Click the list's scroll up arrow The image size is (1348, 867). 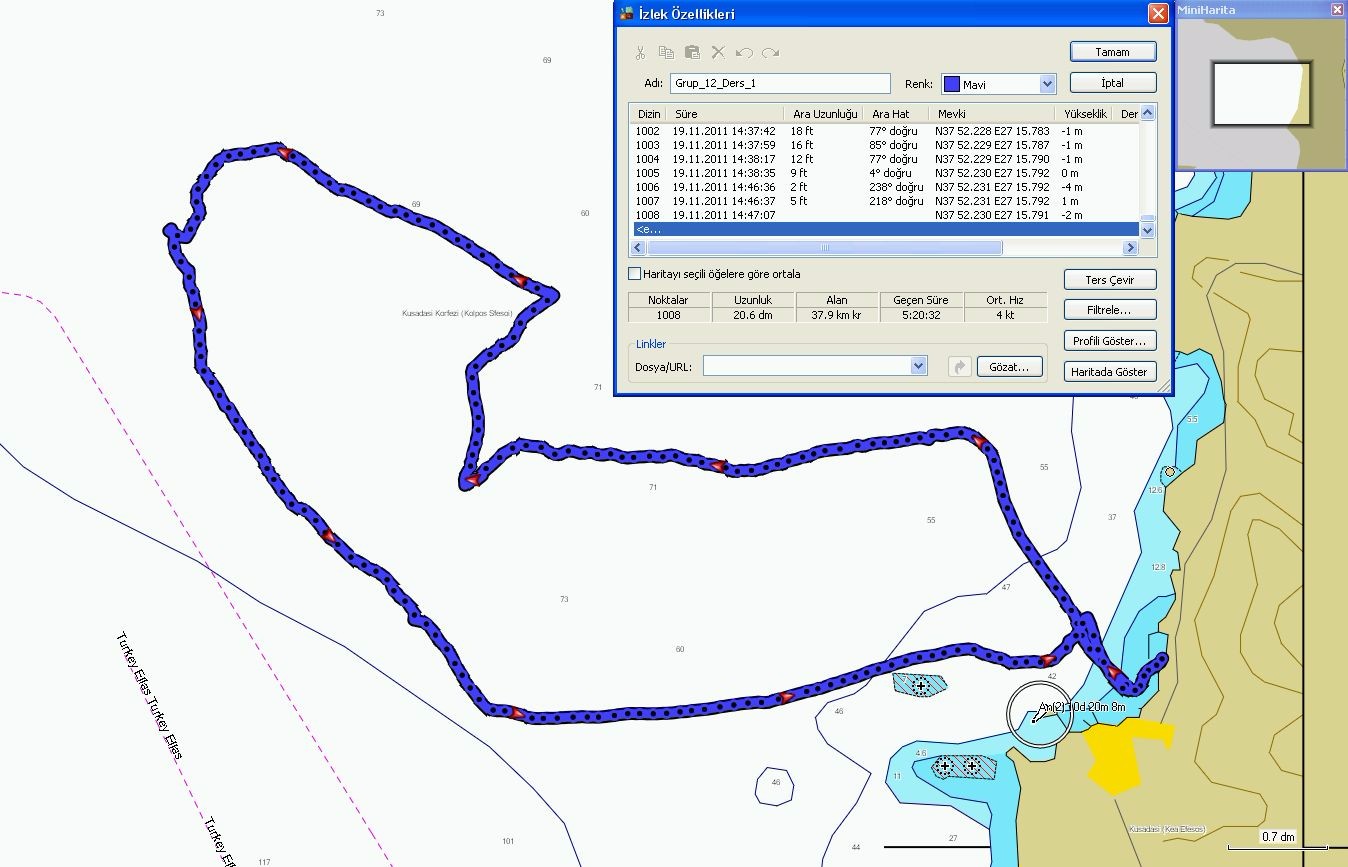(x=1147, y=113)
